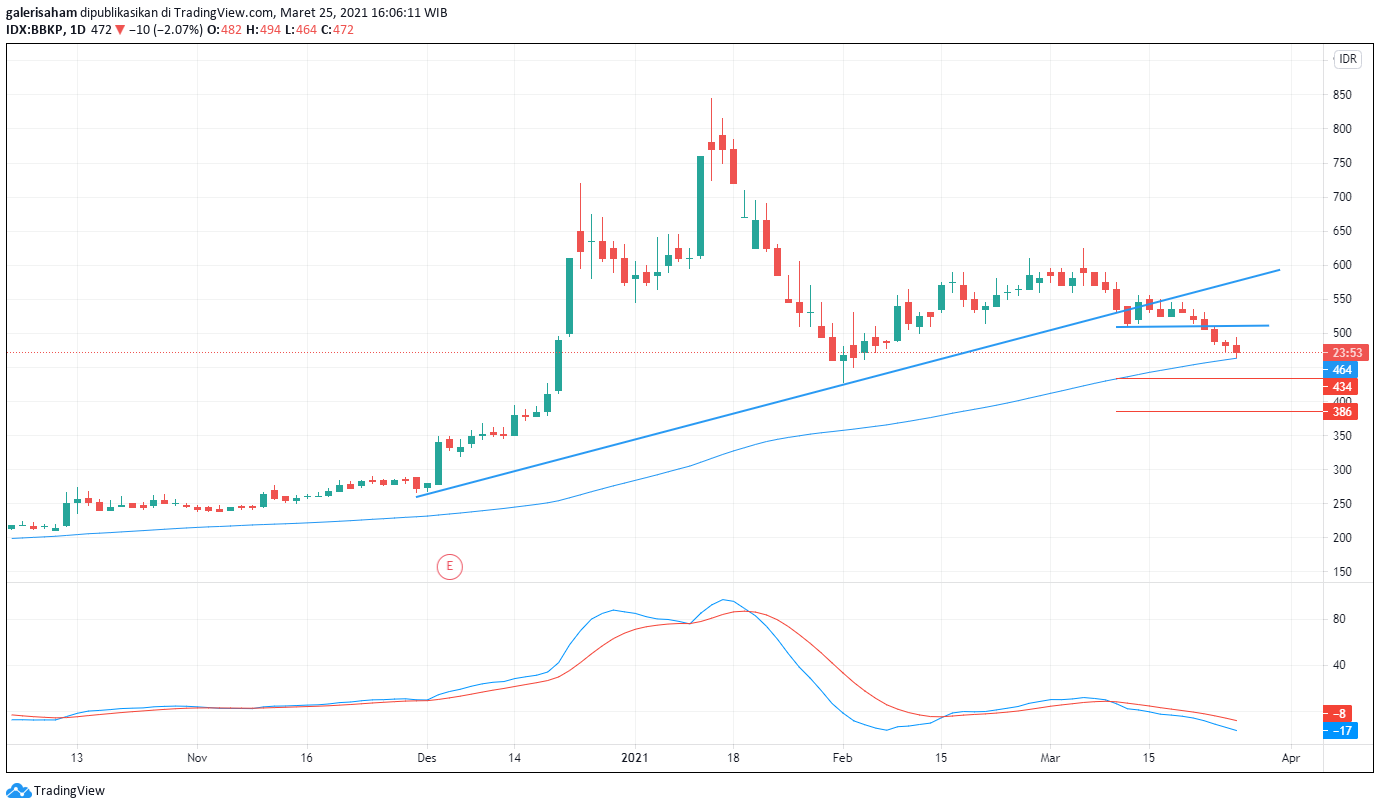Viewport: 1380px width, 809px height.
Task: Click the publish date Maret 25, 2021
Action: tap(326, 13)
